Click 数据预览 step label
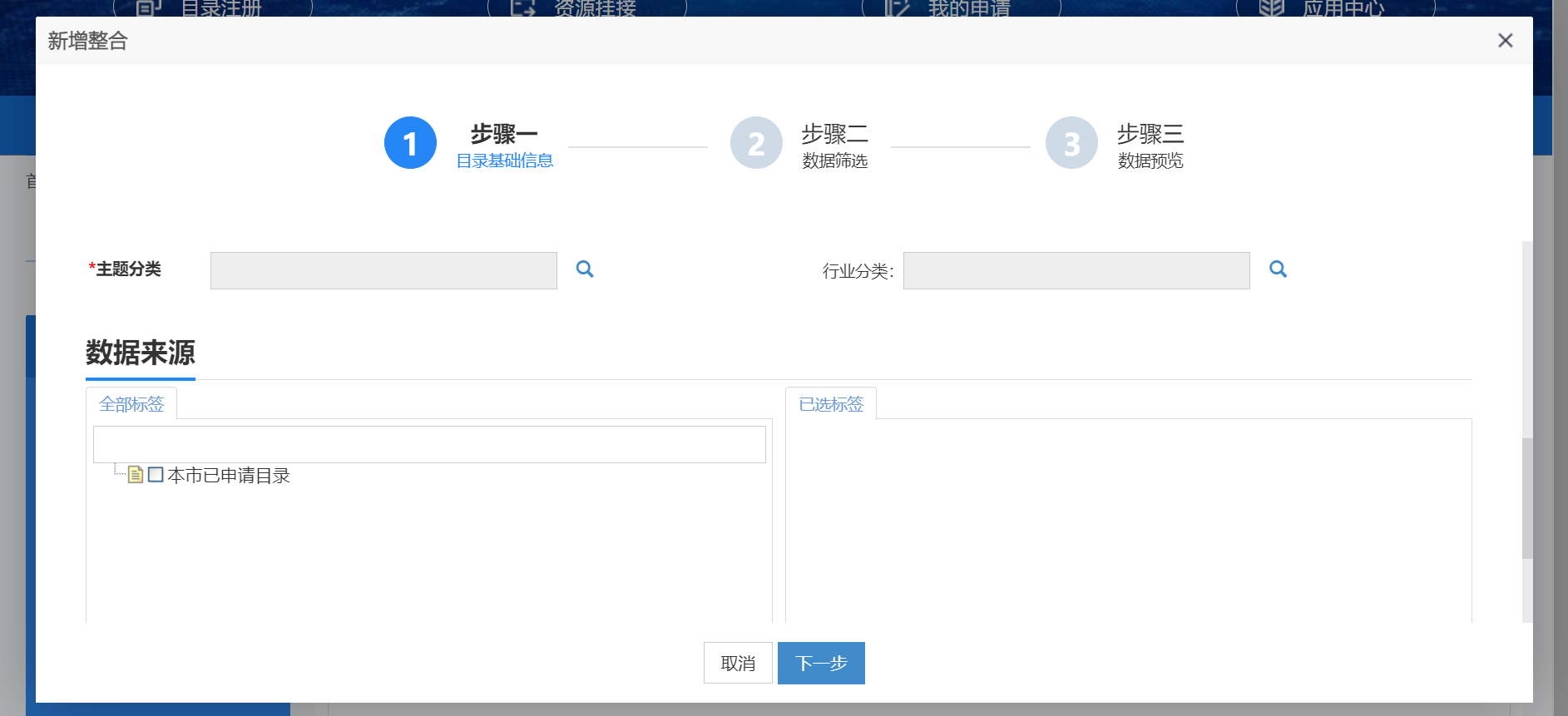Image resolution: width=1568 pixels, height=716 pixels. point(1150,160)
